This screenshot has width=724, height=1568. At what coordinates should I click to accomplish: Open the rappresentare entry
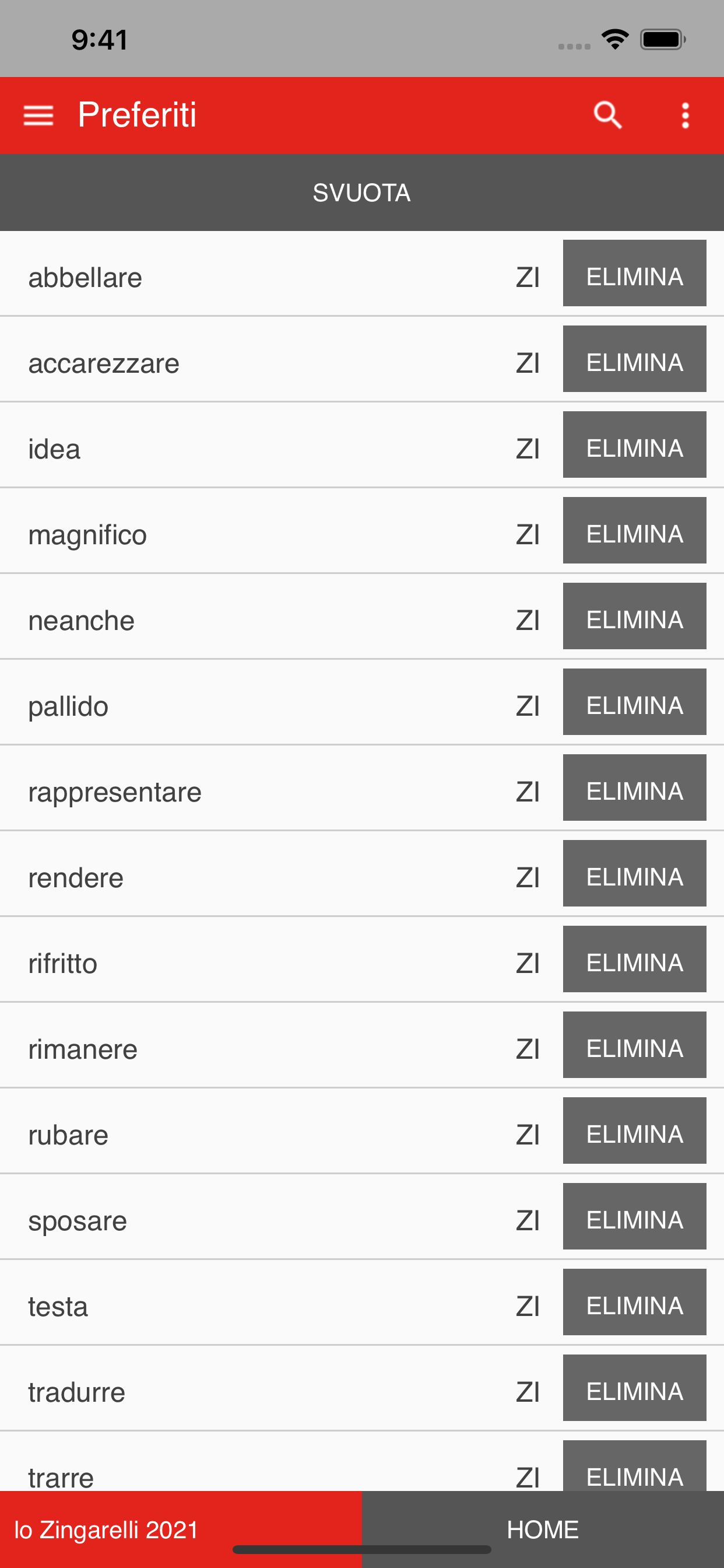pyautogui.click(x=115, y=793)
